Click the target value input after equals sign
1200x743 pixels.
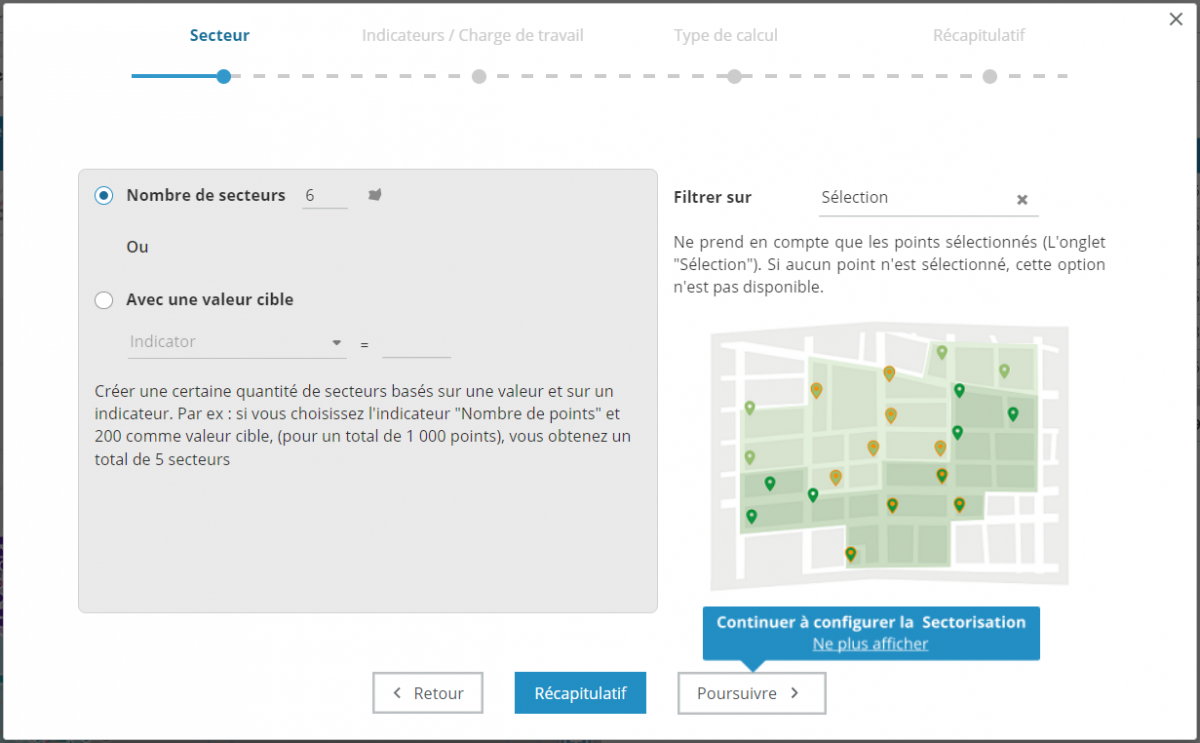point(416,343)
